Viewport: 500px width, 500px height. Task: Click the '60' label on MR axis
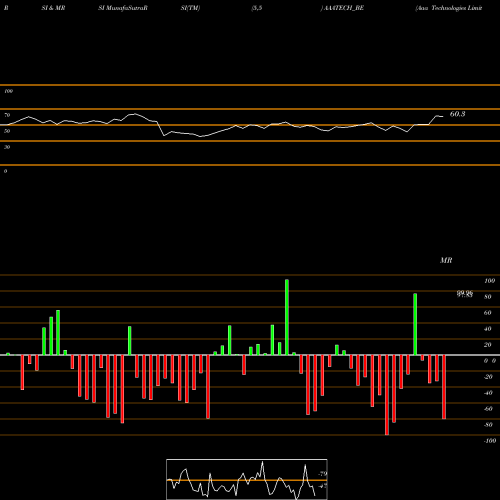click(488, 313)
